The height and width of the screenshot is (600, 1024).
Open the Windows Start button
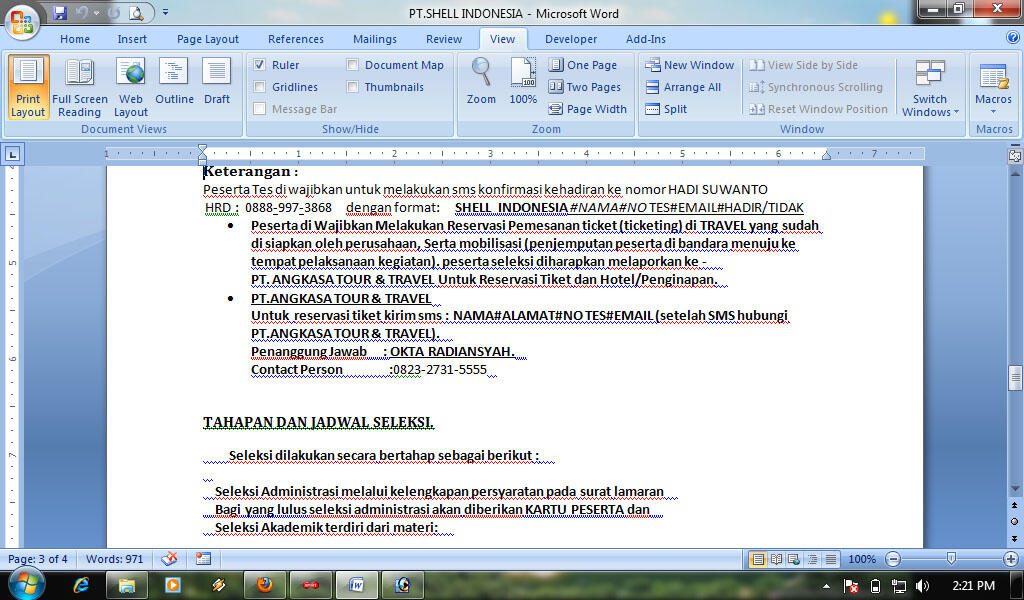(x=26, y=584)
